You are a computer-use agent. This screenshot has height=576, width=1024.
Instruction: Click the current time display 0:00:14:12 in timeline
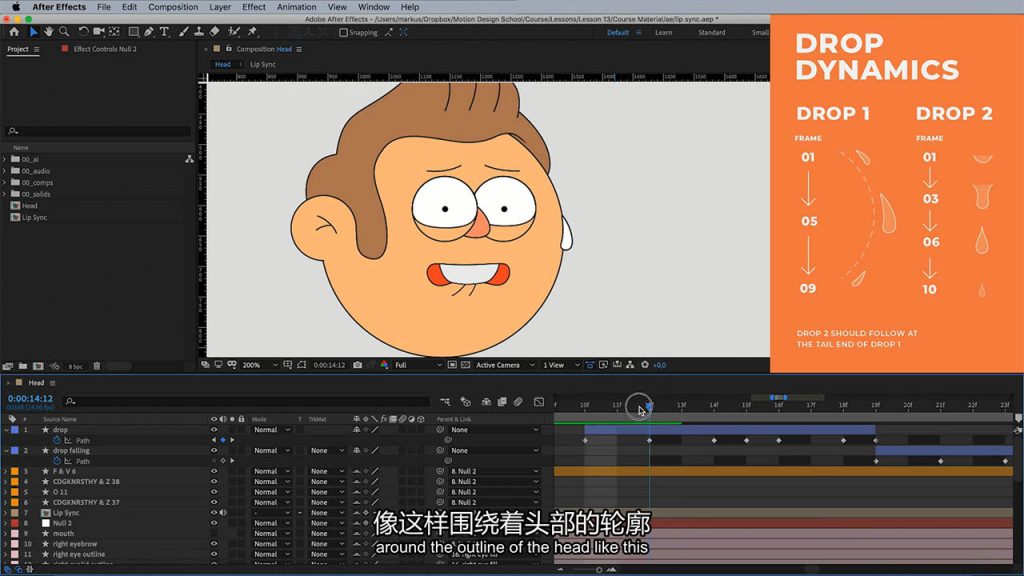[x=30, y=398]
